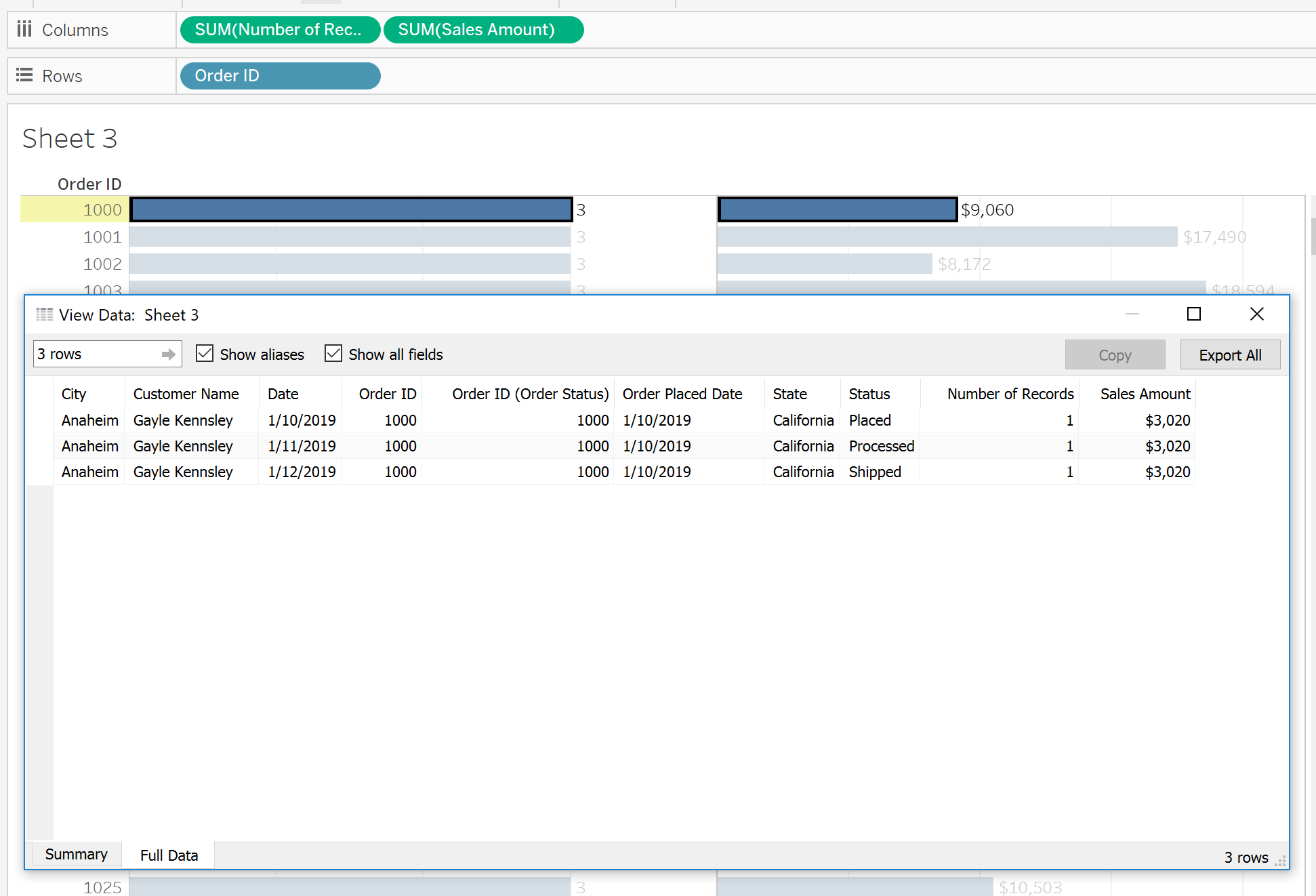Click the records bar for order 1000
Screen dimensions: 1316x896
pos(351,209)
